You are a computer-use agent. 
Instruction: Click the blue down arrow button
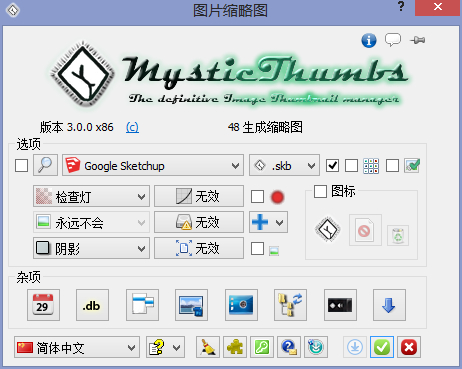389,305
